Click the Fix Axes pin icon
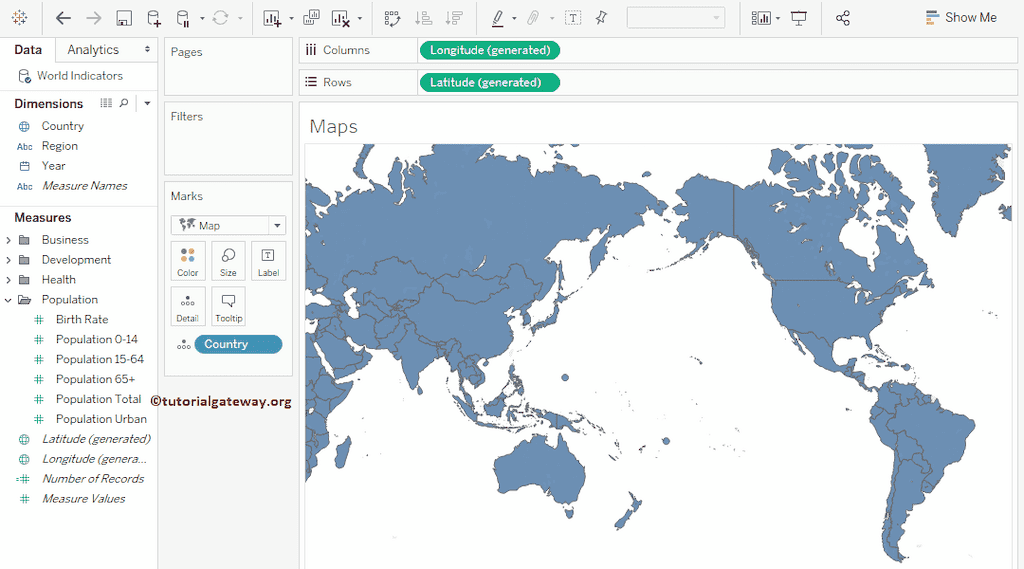This screenshot has width=1024, height=569. click(x=601, y=18)
